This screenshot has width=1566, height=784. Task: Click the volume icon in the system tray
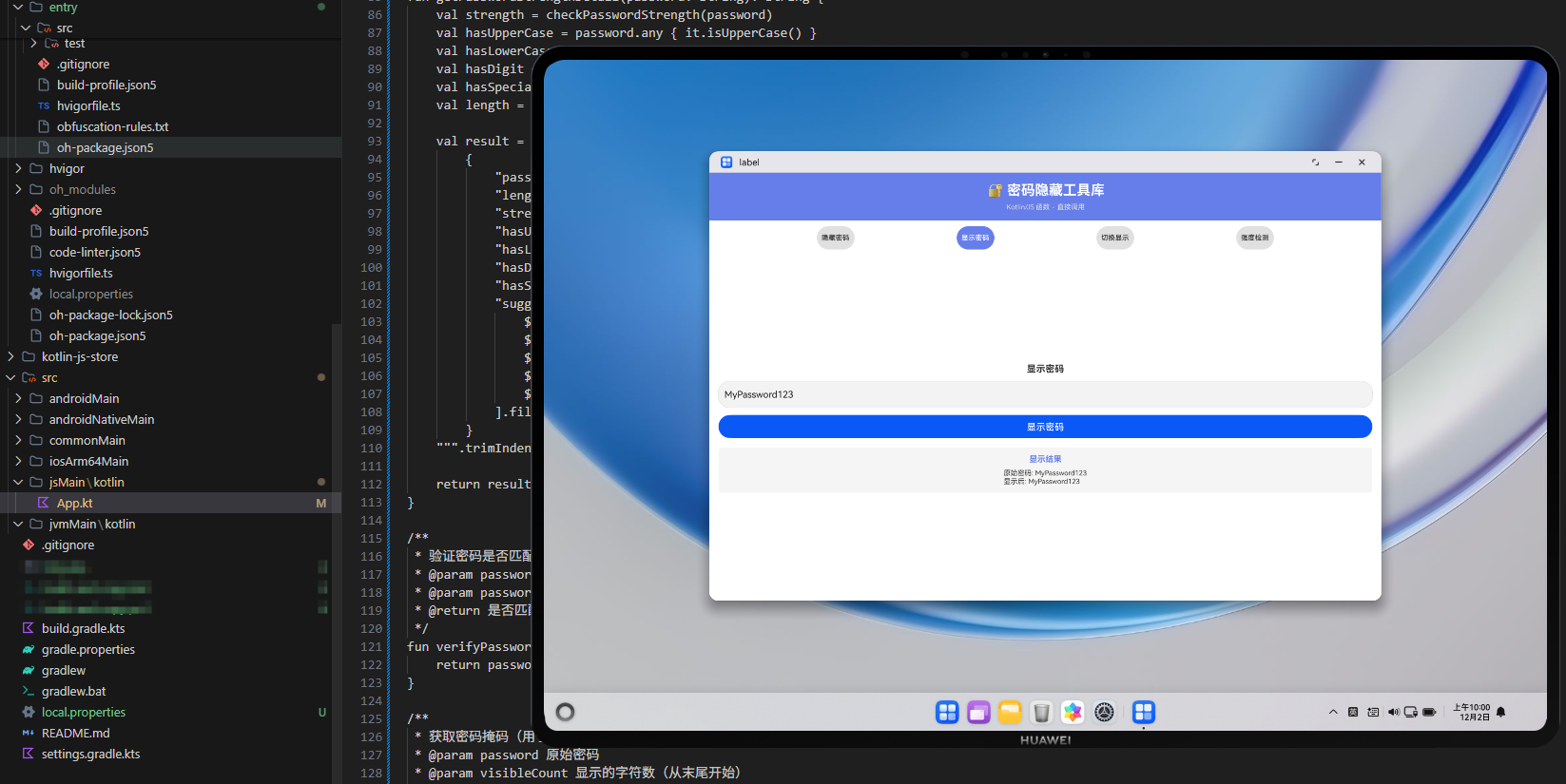tap(1393, 712)
